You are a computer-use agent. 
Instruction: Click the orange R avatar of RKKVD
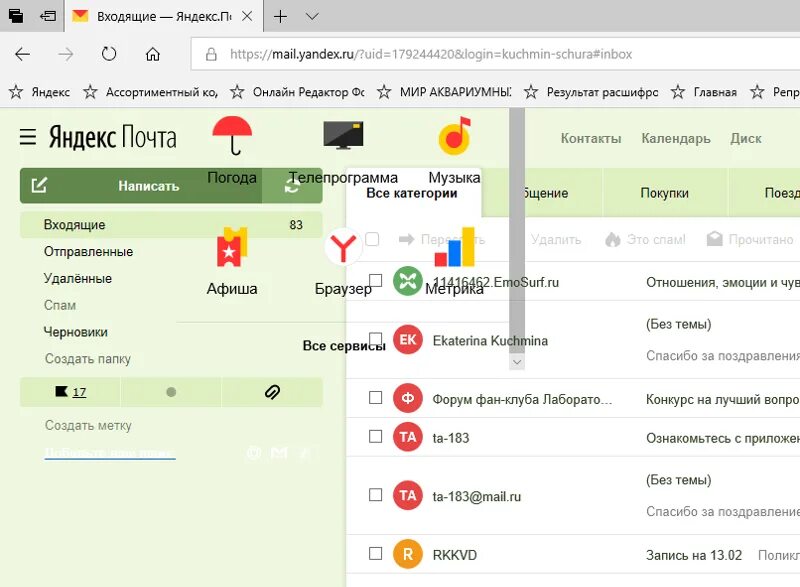[408, 554]
